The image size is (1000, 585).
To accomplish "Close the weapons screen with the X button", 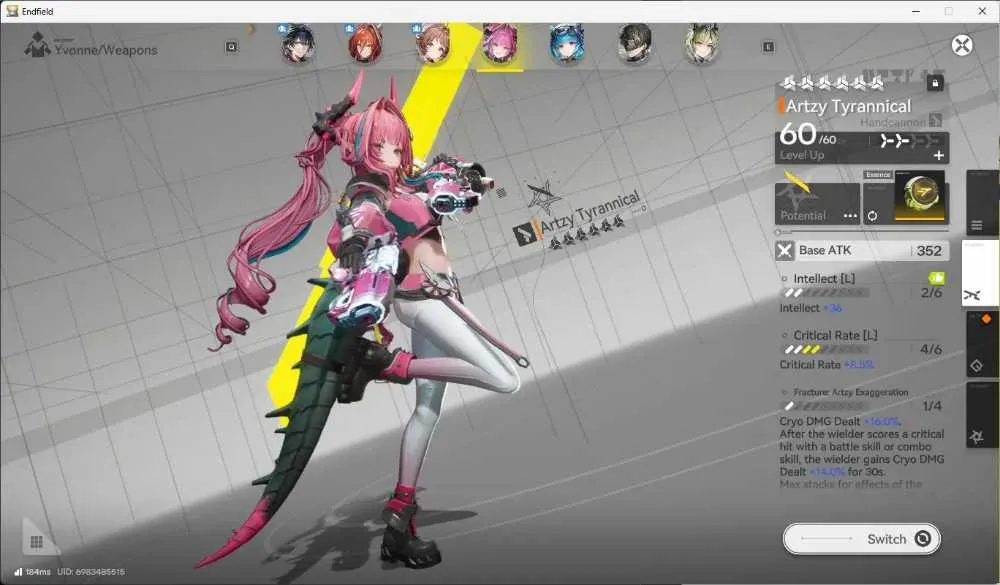I will click(x=962, y=45).
